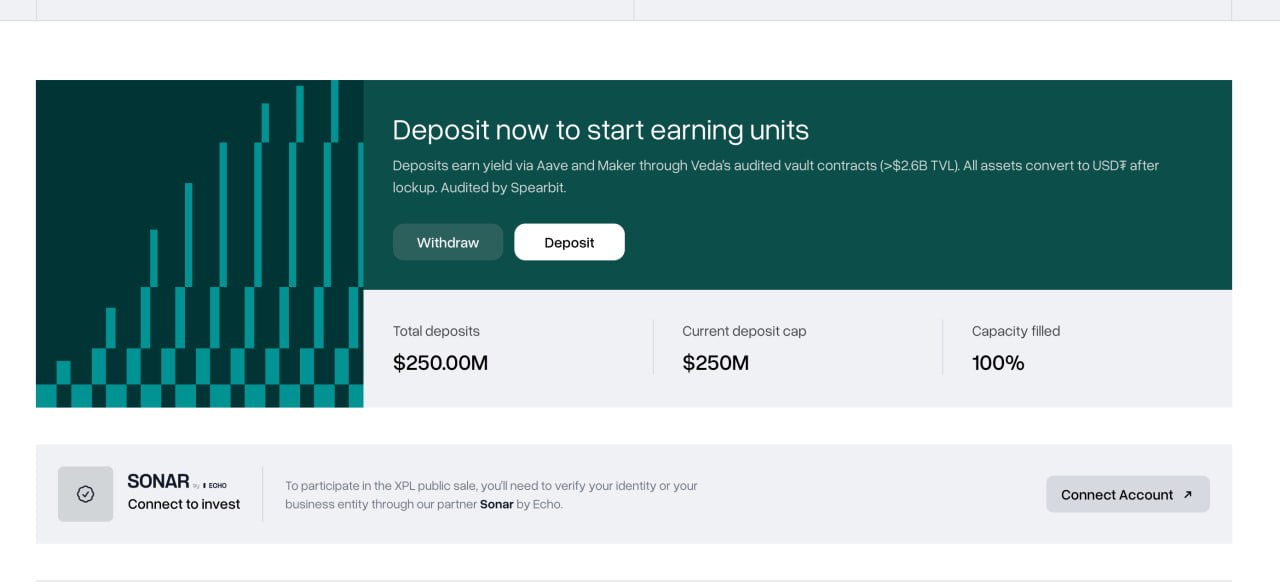Click the SONAR by Echo logo
Screen dimensions: 1280x587
coord(177,482)
